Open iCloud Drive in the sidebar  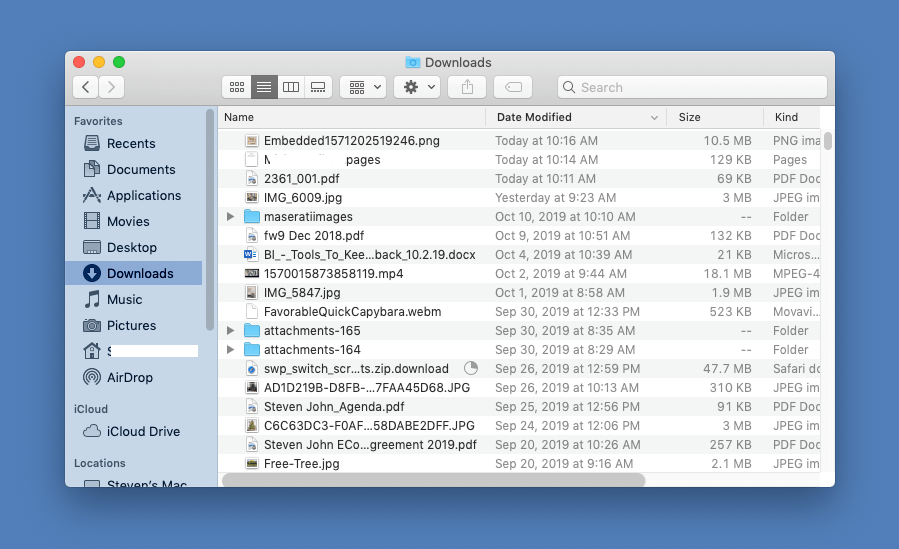click(133, 431)
